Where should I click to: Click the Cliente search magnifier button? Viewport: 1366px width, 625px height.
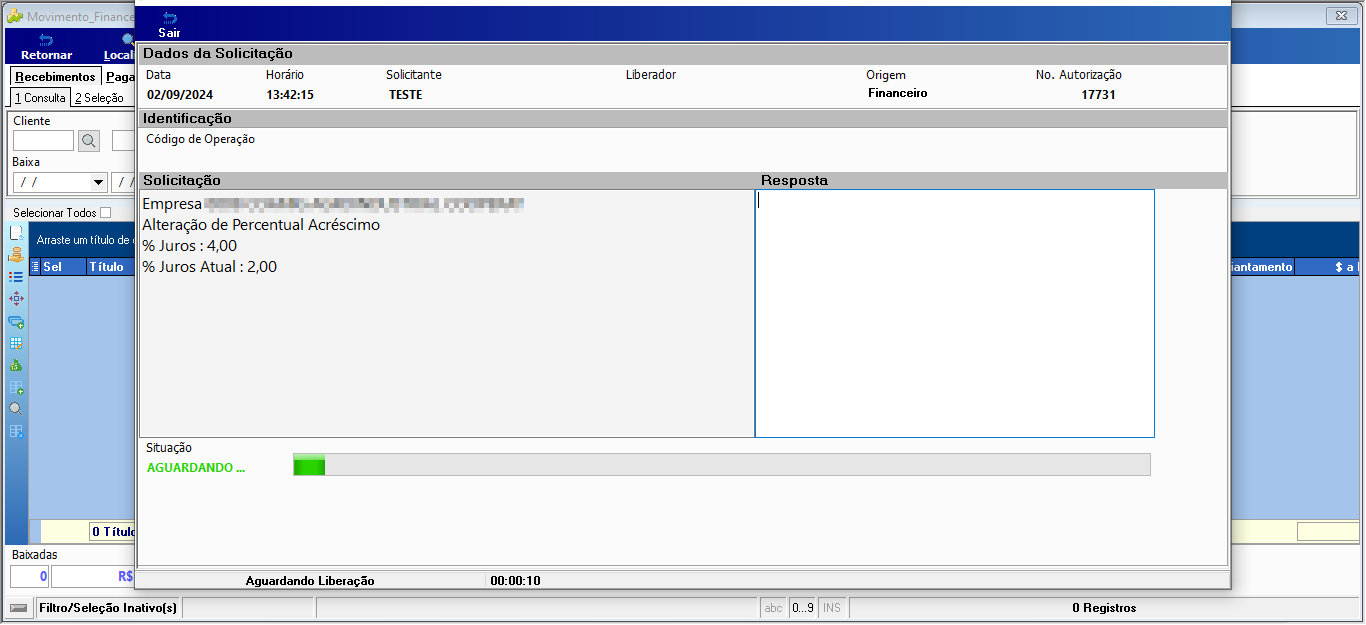pos(89,141)
